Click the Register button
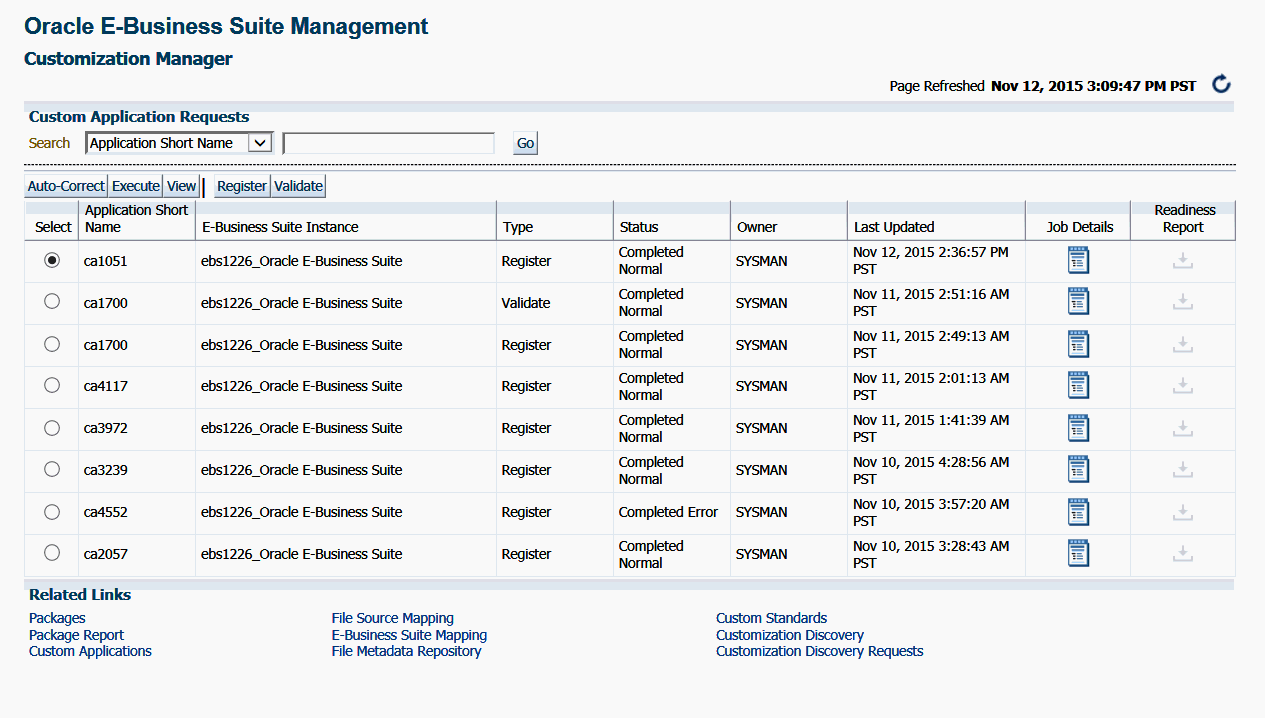This screenshot has height=718, width=1265. (242, 186)
